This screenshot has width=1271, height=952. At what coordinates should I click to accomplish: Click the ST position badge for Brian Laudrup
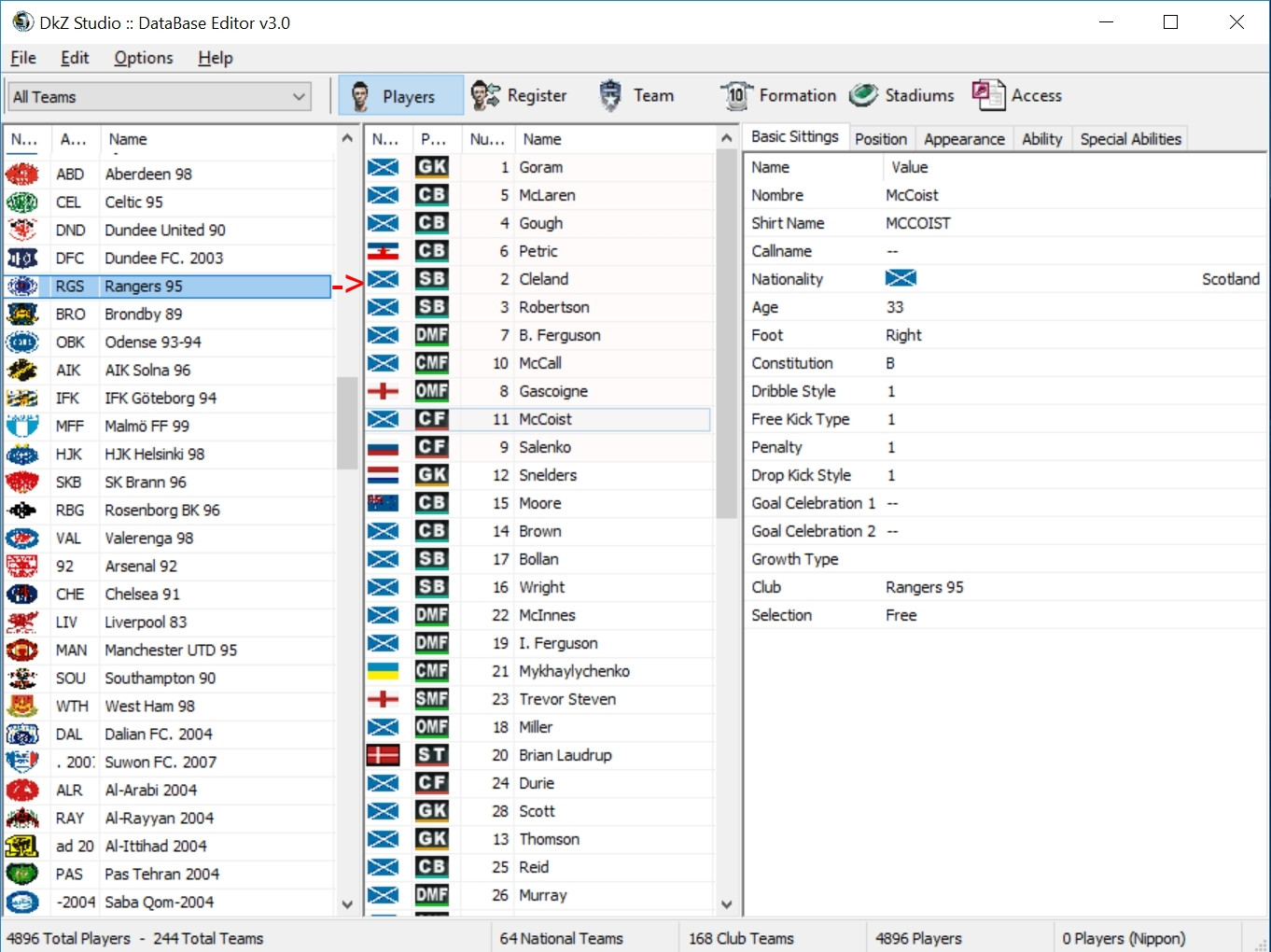(x=432, y=755)
